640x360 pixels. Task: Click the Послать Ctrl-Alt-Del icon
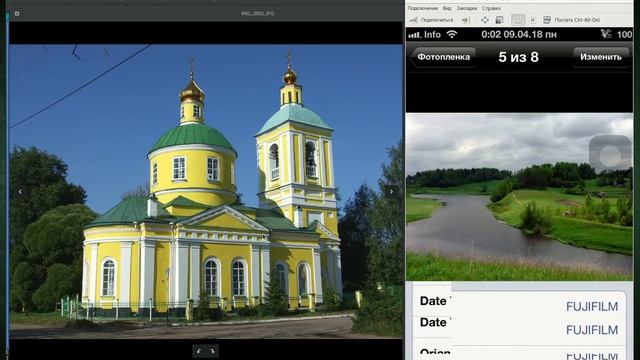[547, 20]
